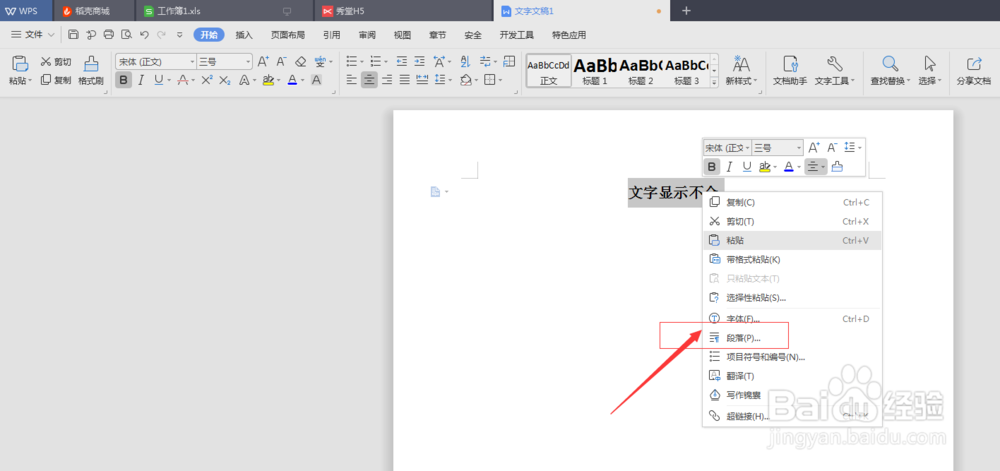Click the strikethrough icon in ribbon
Image resolution: width=1000 pixels, height=471 pixels.
[183, 80]
